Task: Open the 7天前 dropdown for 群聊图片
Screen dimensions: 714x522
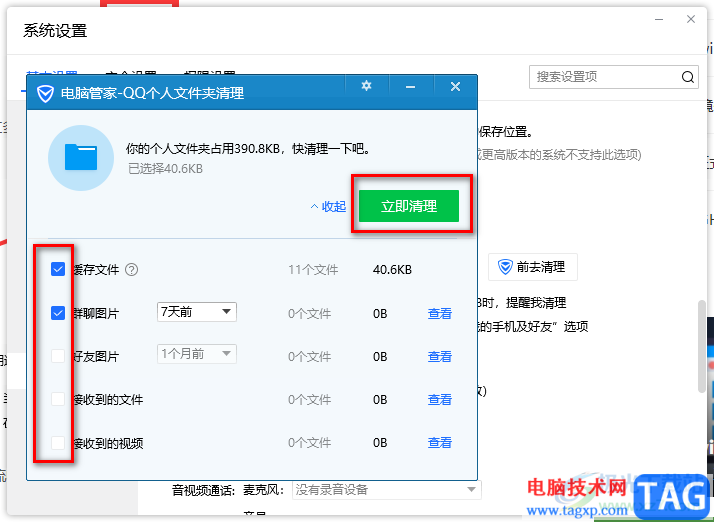Action: click(x=197, y=312)
